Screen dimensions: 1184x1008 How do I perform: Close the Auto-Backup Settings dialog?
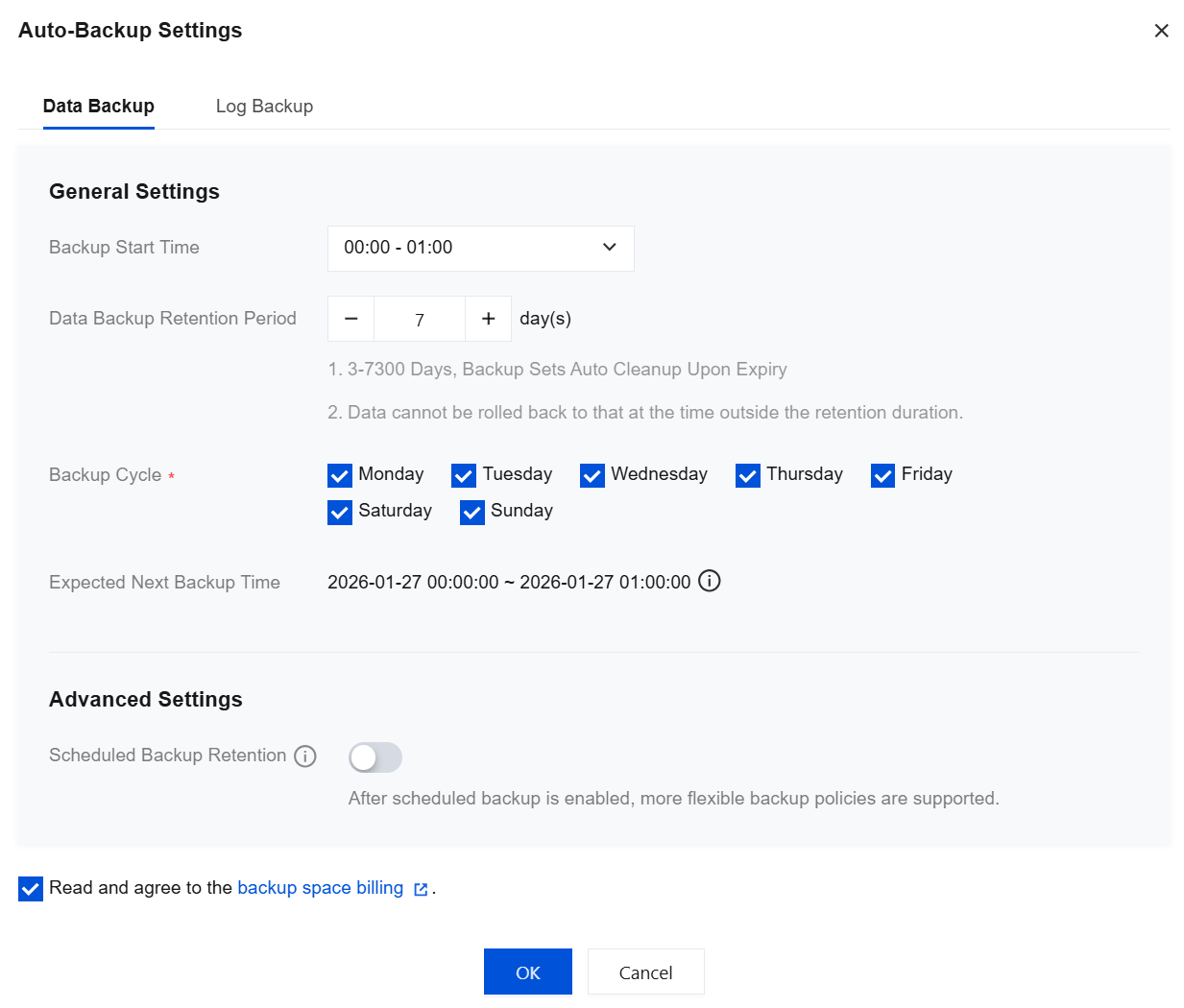[x=1161, y=31]
